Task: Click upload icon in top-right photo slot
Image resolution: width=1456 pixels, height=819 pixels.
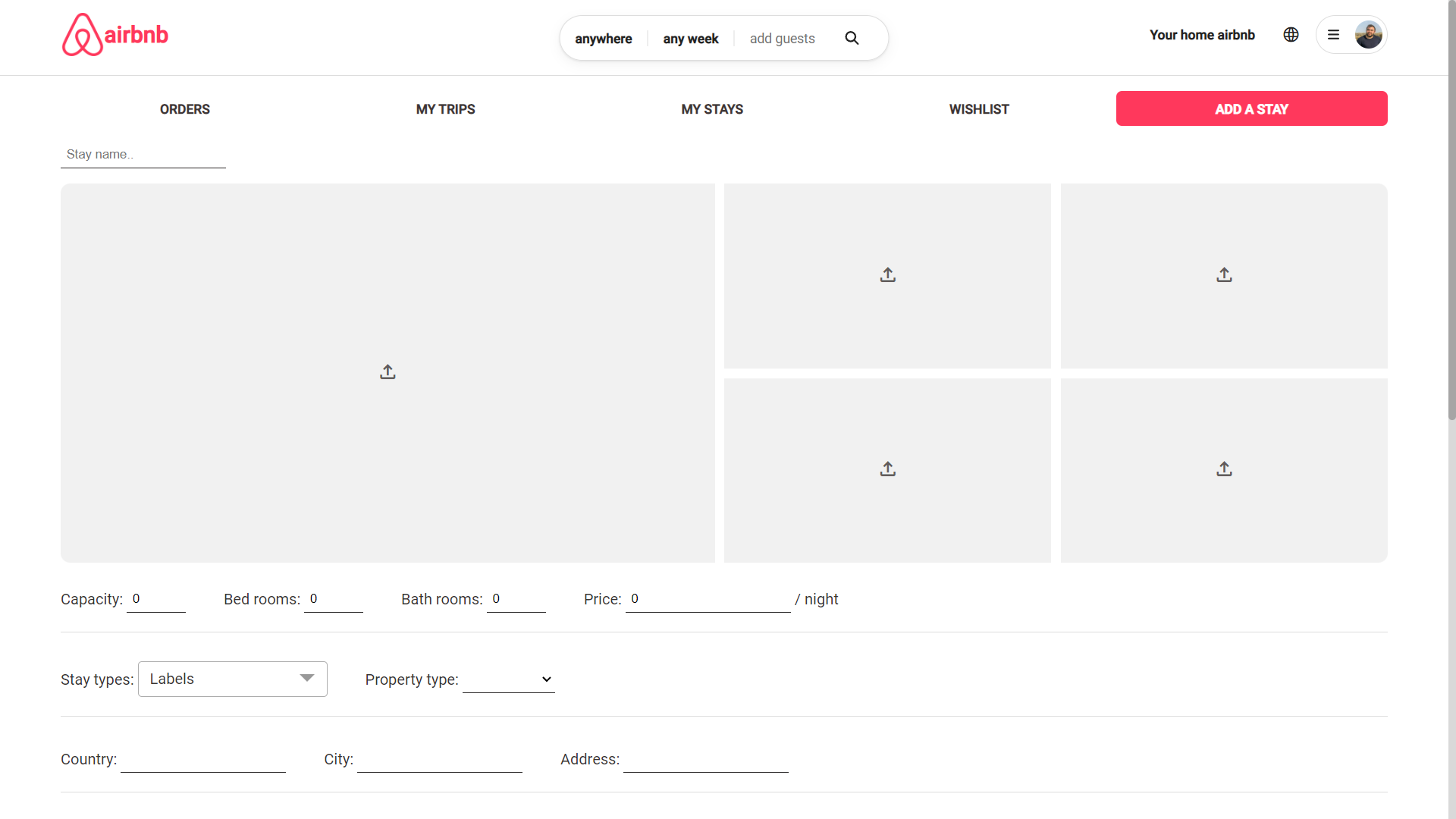Action: [x=1224, y=275]
